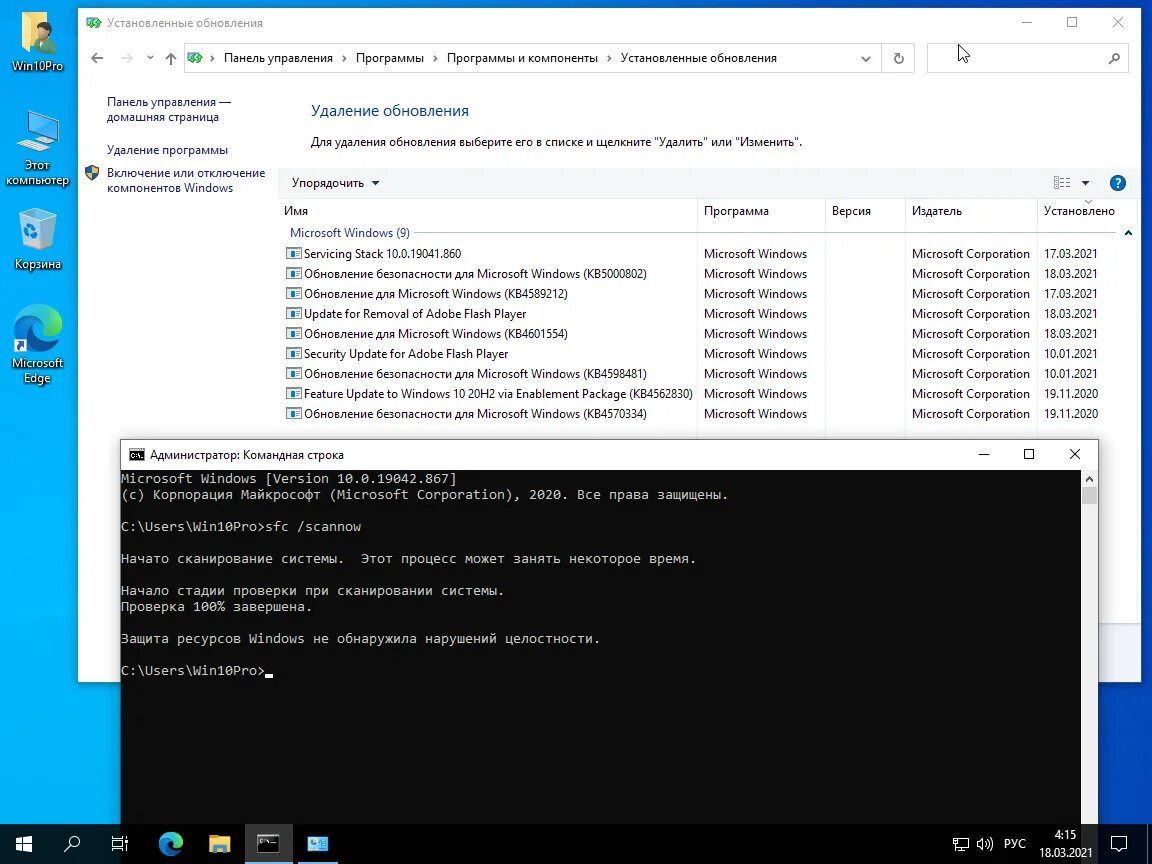Screen dimensions: 1152x864
Task: Open Task View on the taskbar
Action: (120, 843)
